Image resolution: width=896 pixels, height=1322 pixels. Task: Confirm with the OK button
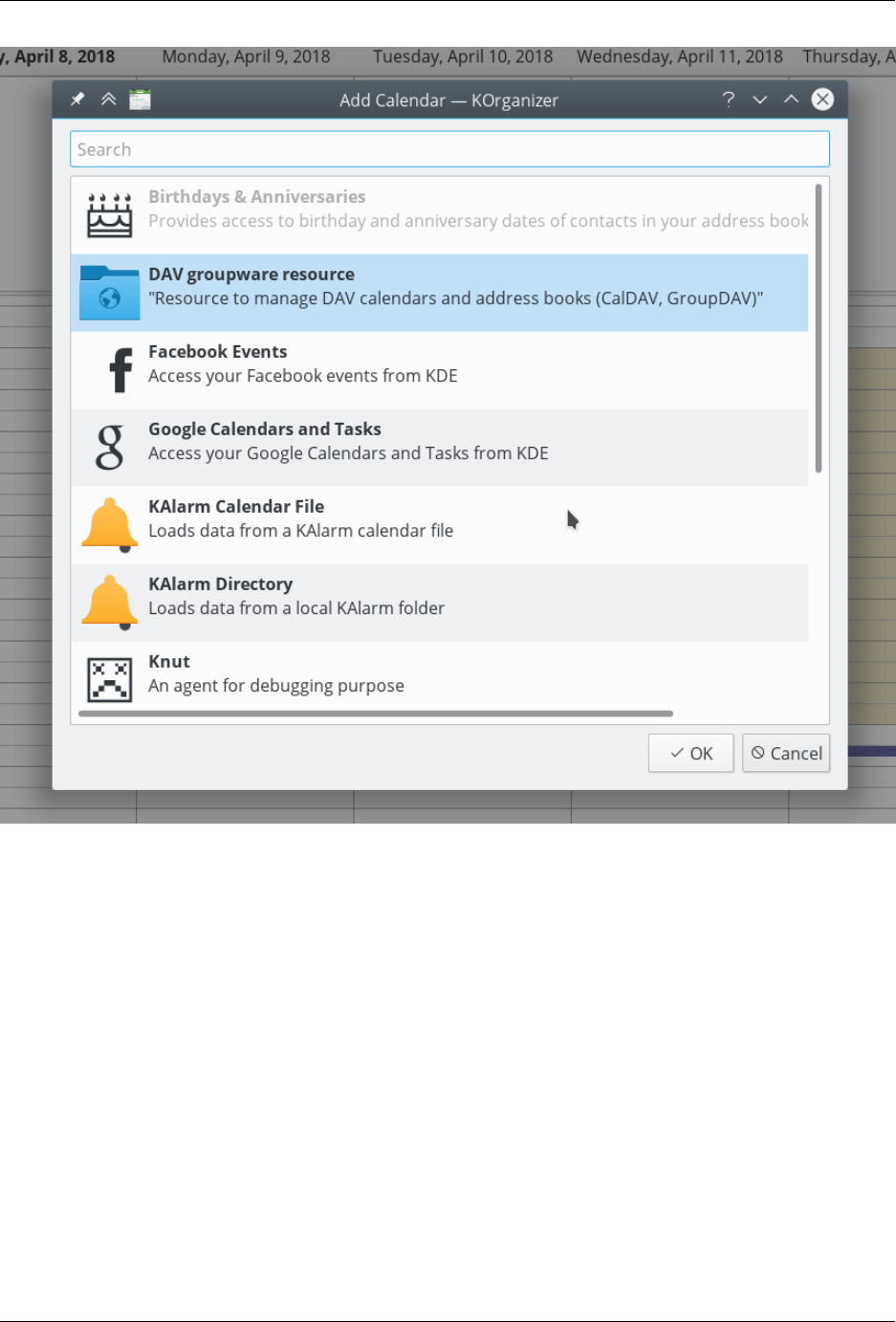click(690, 753)
